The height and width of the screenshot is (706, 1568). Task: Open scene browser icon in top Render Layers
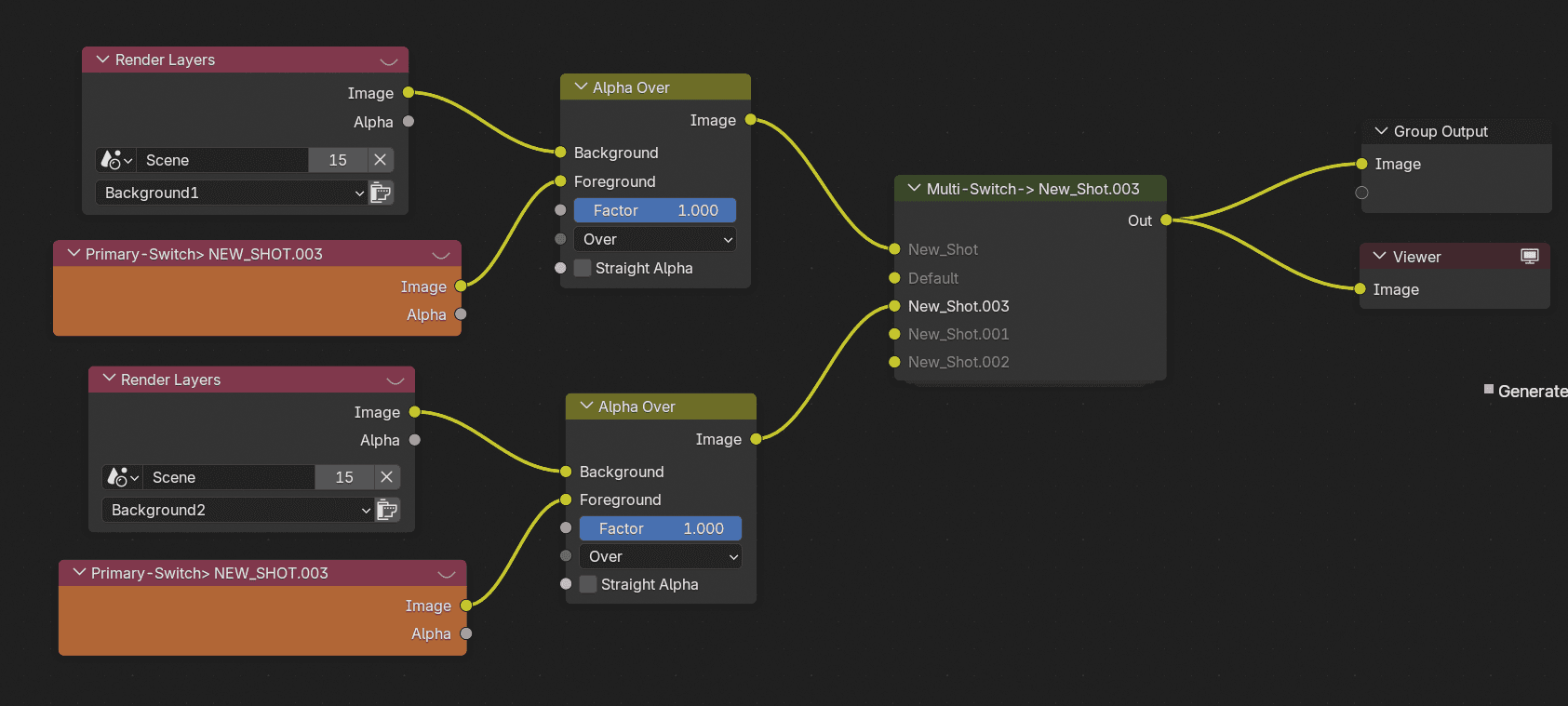(x=116, y=160)
